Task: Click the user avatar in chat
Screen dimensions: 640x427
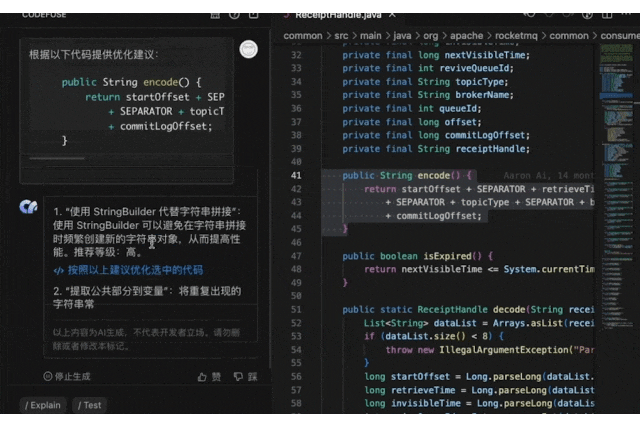Action: 249,49
